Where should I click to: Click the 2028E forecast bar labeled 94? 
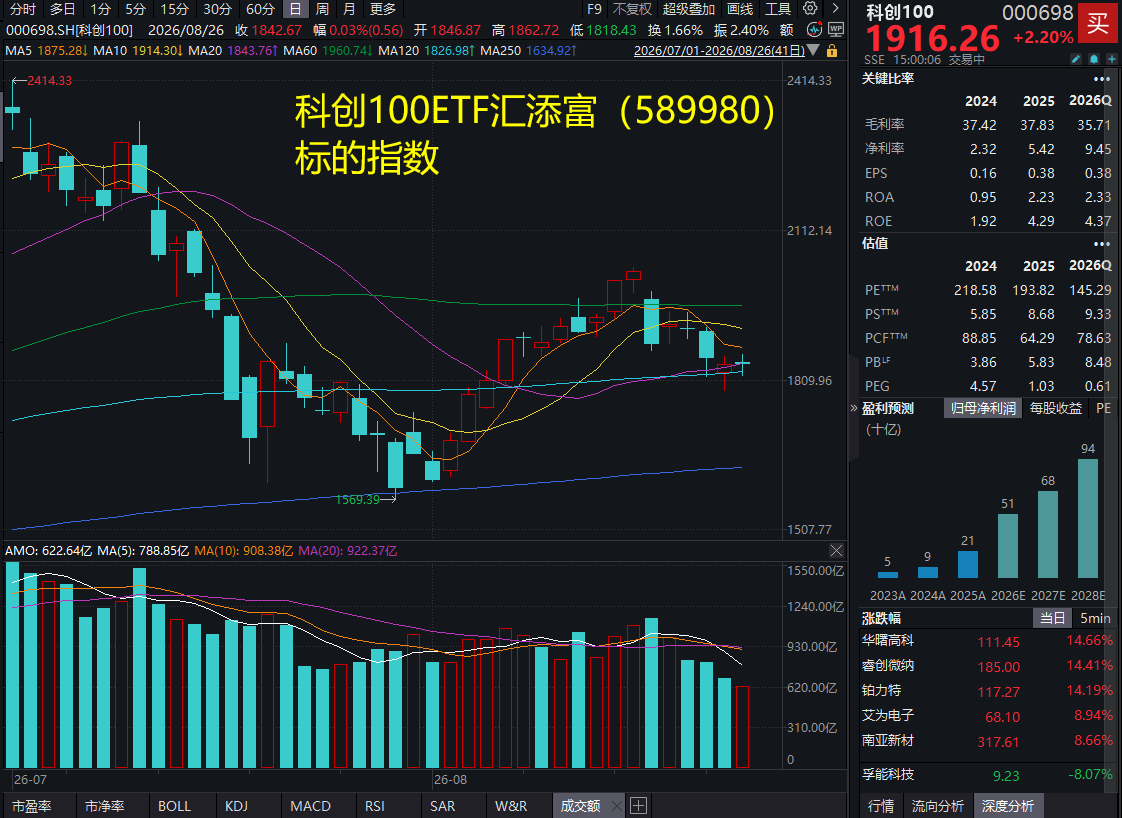[x=1088, y=518]
